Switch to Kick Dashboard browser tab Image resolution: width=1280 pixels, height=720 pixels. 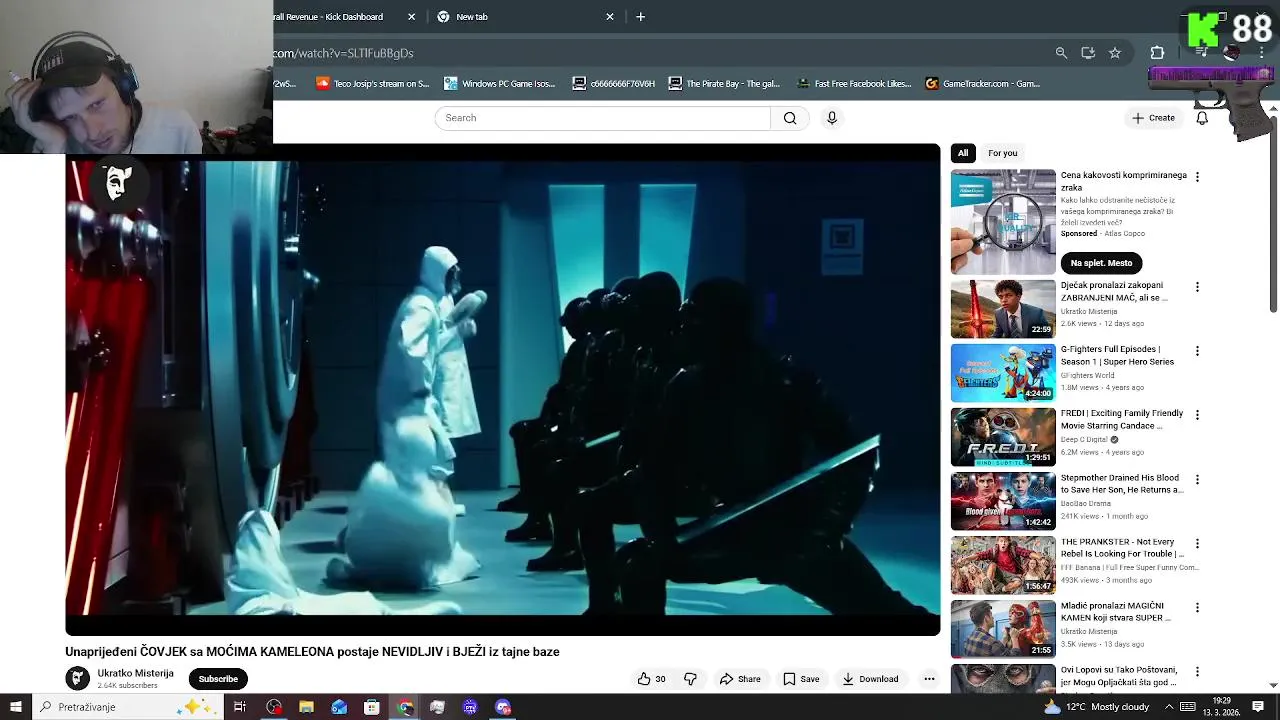point(335,17)
